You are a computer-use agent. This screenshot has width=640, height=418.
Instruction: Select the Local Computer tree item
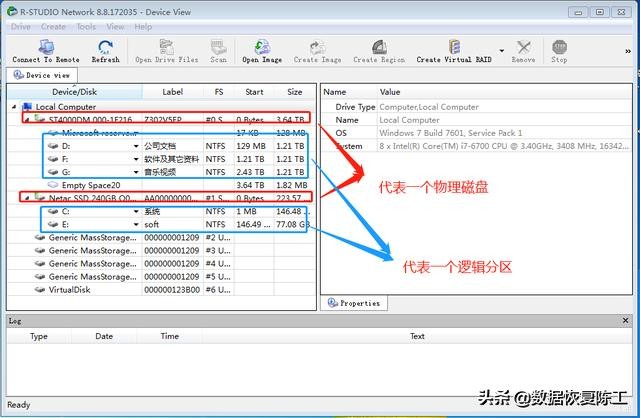click(x=66, y=107)
